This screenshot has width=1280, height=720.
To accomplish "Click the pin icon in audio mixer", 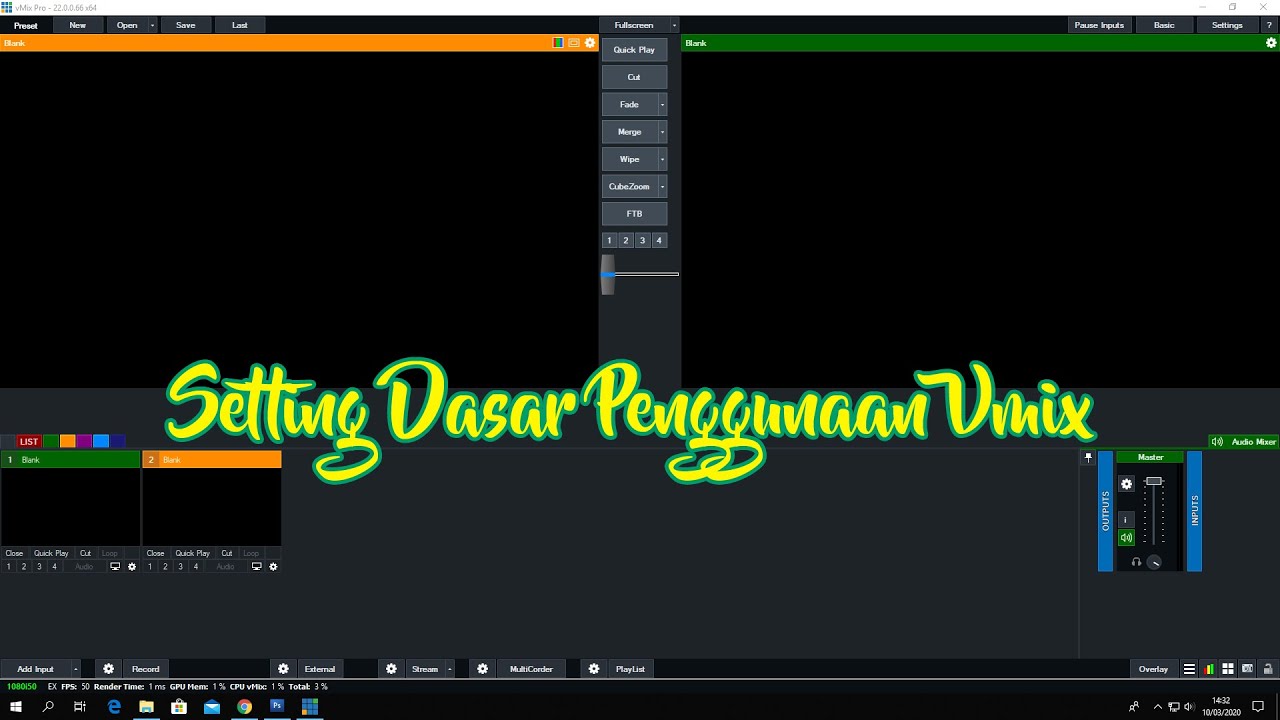I will coord(1089,457).
